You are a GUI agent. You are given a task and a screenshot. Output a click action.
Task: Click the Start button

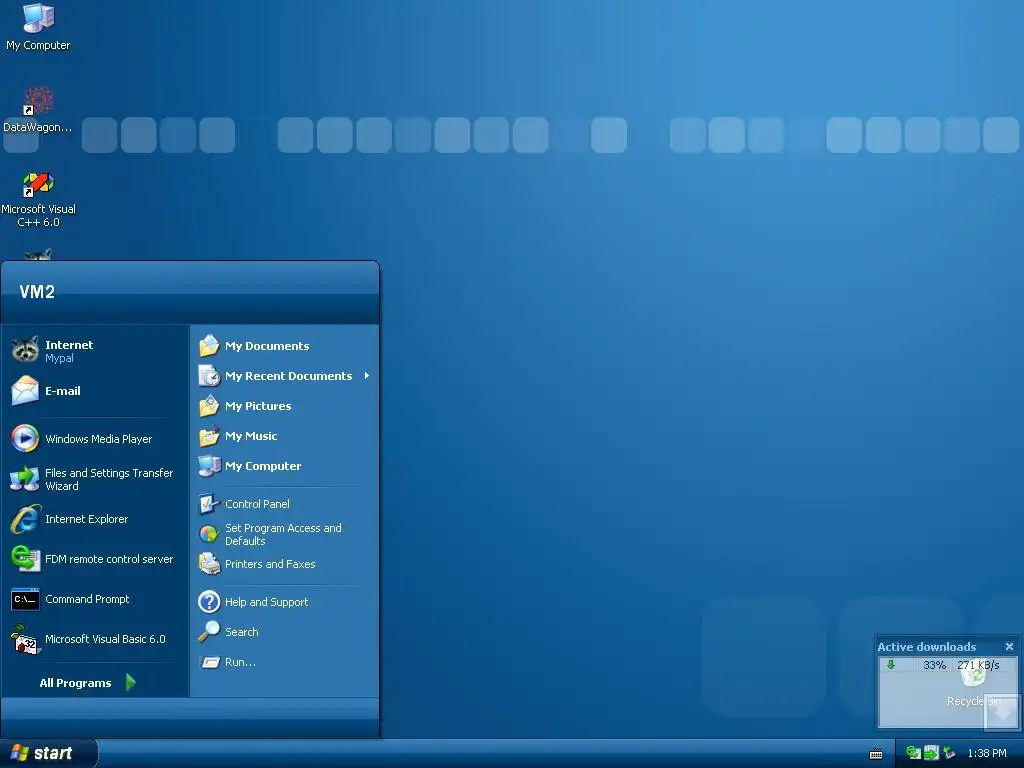[48, 753]
